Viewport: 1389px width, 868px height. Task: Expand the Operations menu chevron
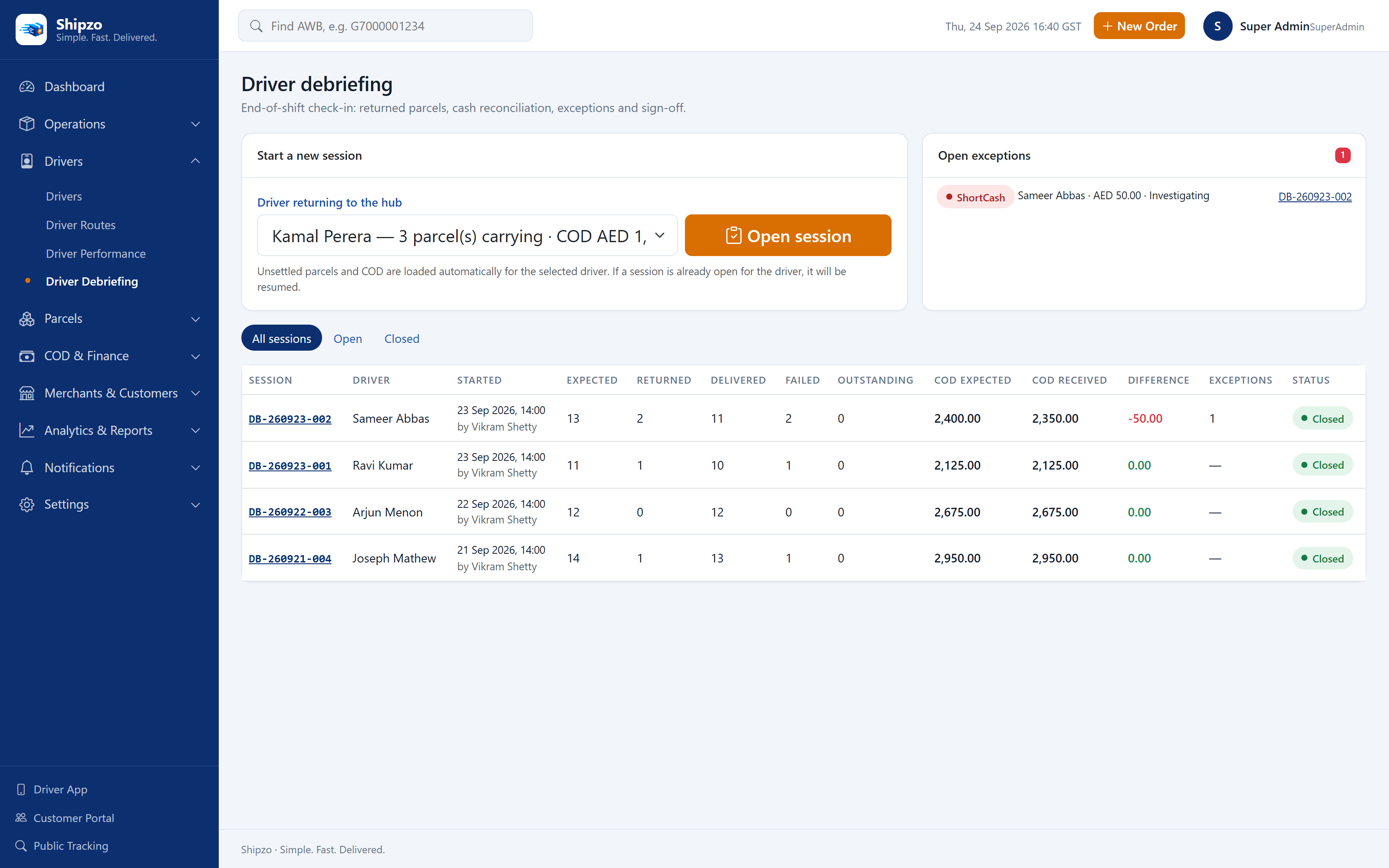[196, 124]
